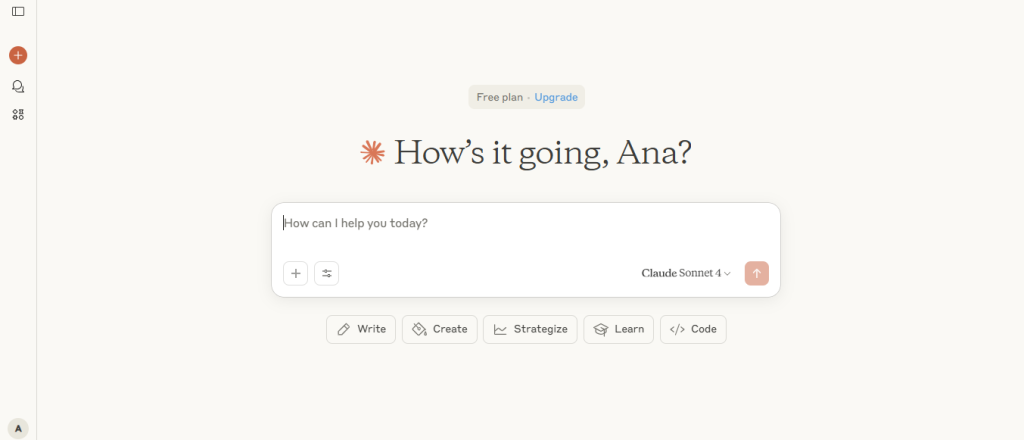Select the Learn suggestion chip
The image size is (1024, 440).
(619, 329)
